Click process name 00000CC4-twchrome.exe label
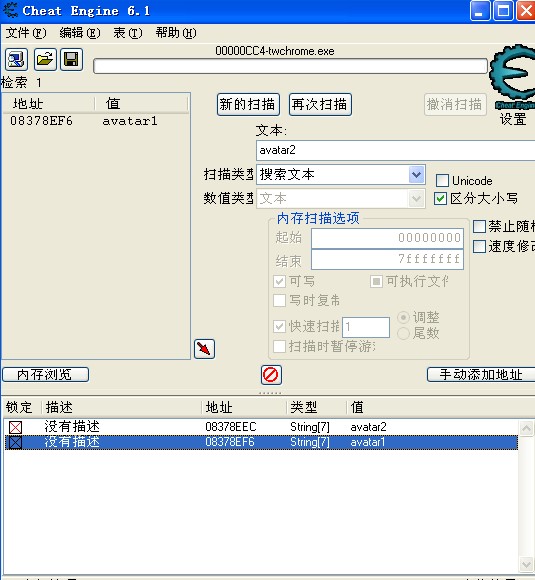The image size is (535, 580). tap(275, 51)
